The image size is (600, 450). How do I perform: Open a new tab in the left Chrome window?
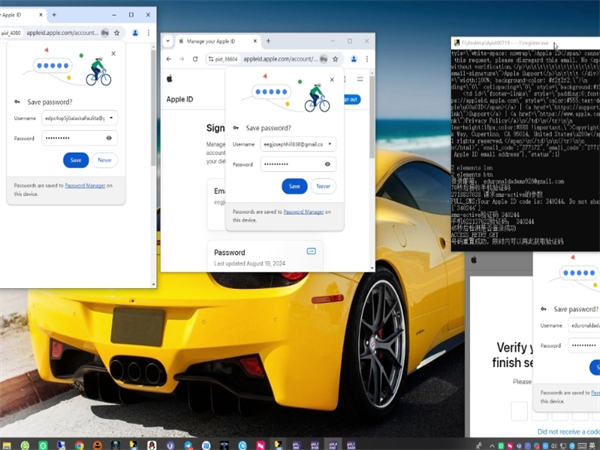[x=54, y=15]
